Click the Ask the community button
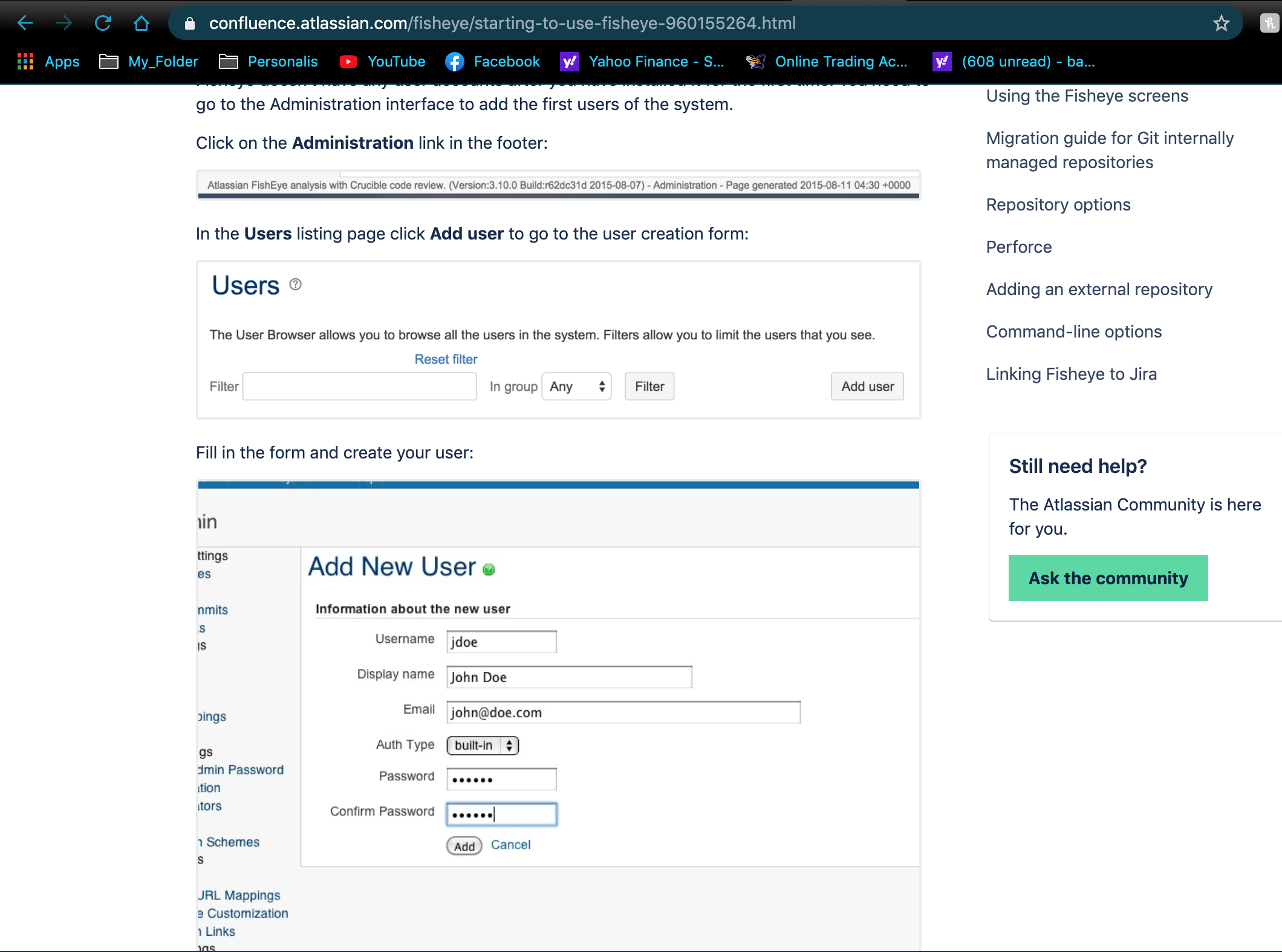This screenshot has width=1282, height=952. click(x=1108, y=578)
